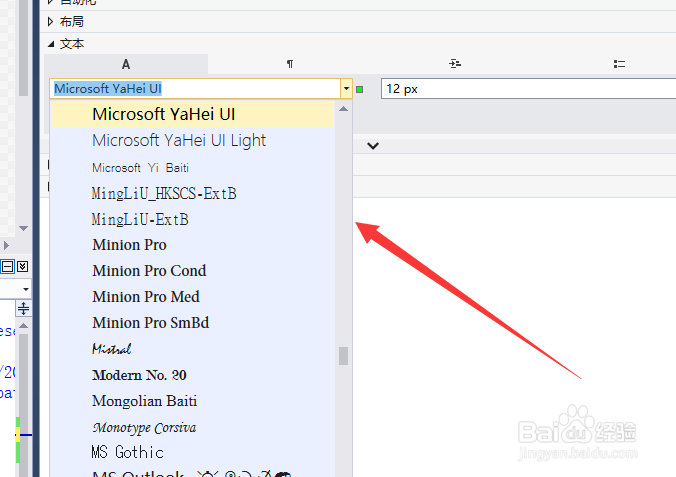Screen dimensions: 676x477
Task: Select the Font tab with letter A
Action: pos(126,64)
